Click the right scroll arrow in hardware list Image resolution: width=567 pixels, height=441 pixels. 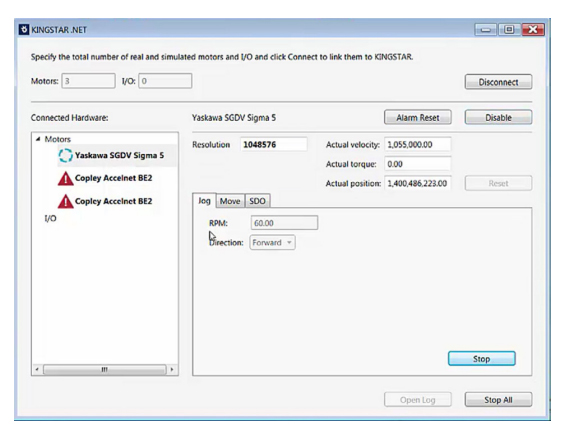click(172, 369)
